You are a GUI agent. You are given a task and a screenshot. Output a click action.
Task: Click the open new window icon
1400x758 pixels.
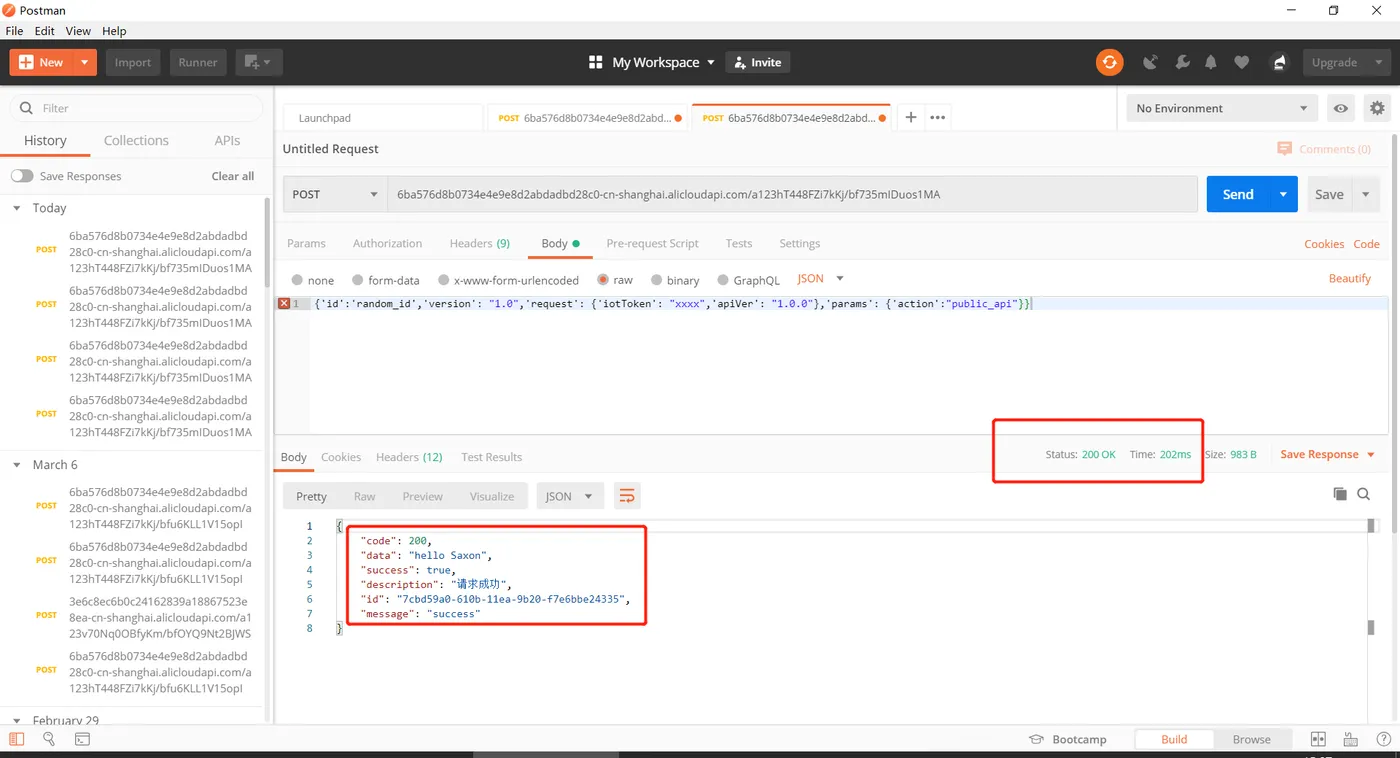pos(259,62)
